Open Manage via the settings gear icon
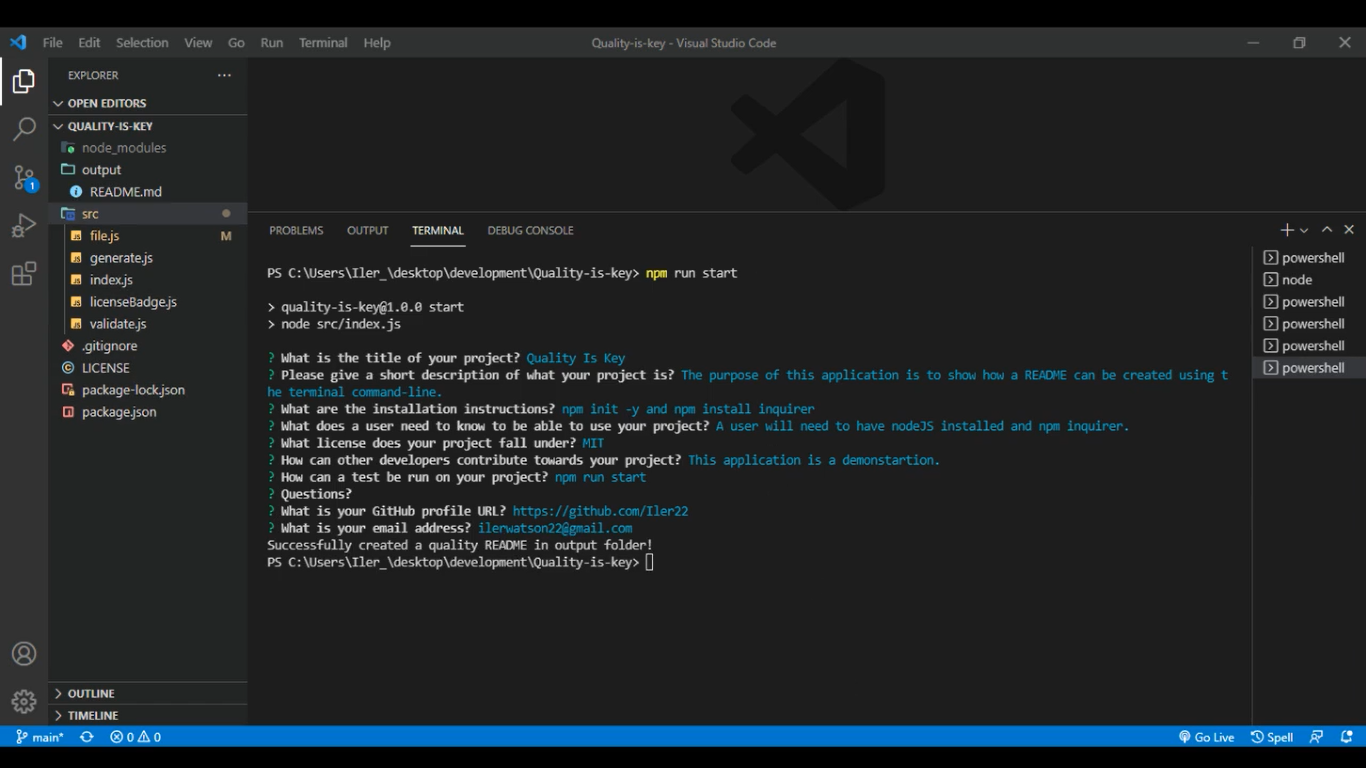1366x768 pixels. pos(24,701)
